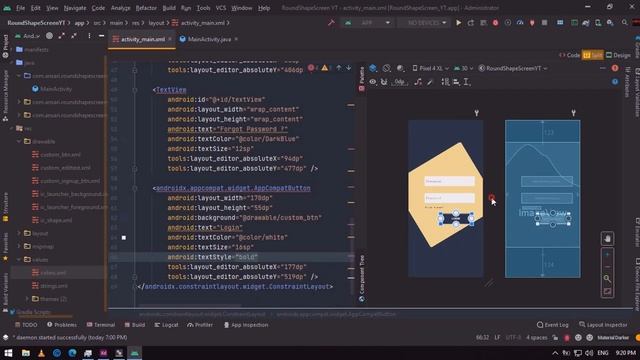The width and height of the screenshot is (640, 360).
Task: Open the Project panel options kebab menu
Action: pos(89,36)
